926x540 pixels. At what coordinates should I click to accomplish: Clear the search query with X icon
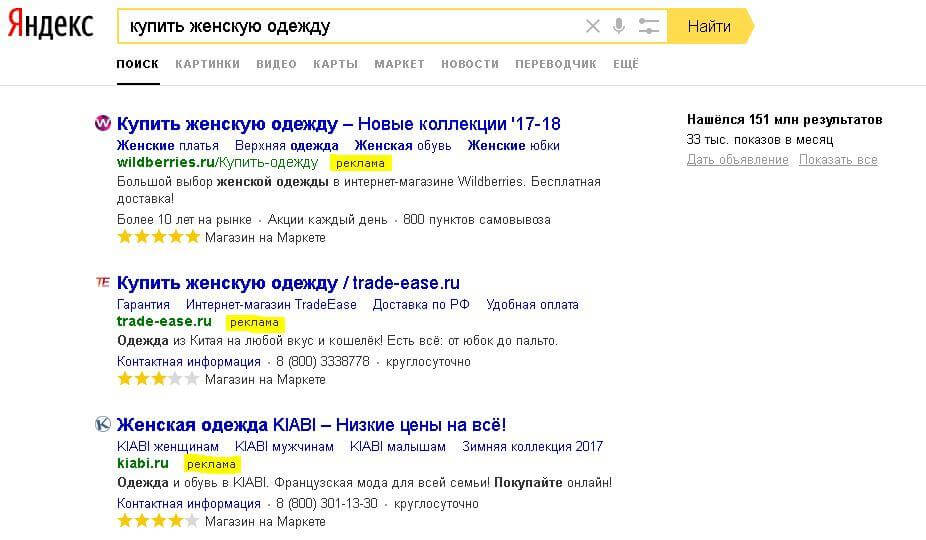click(592, 26)
